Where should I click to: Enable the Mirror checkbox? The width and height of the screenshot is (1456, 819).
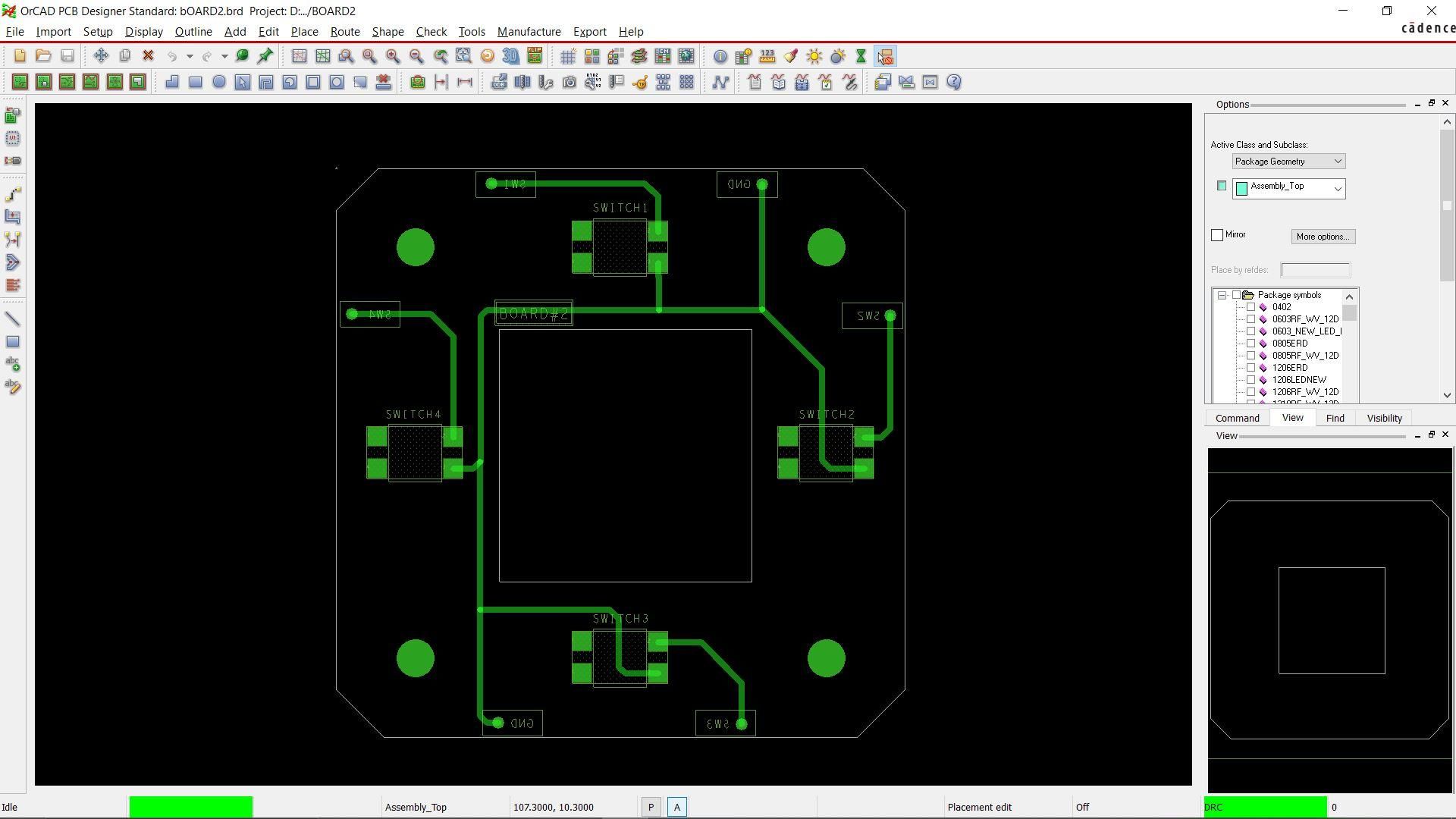click(1217, 235)
